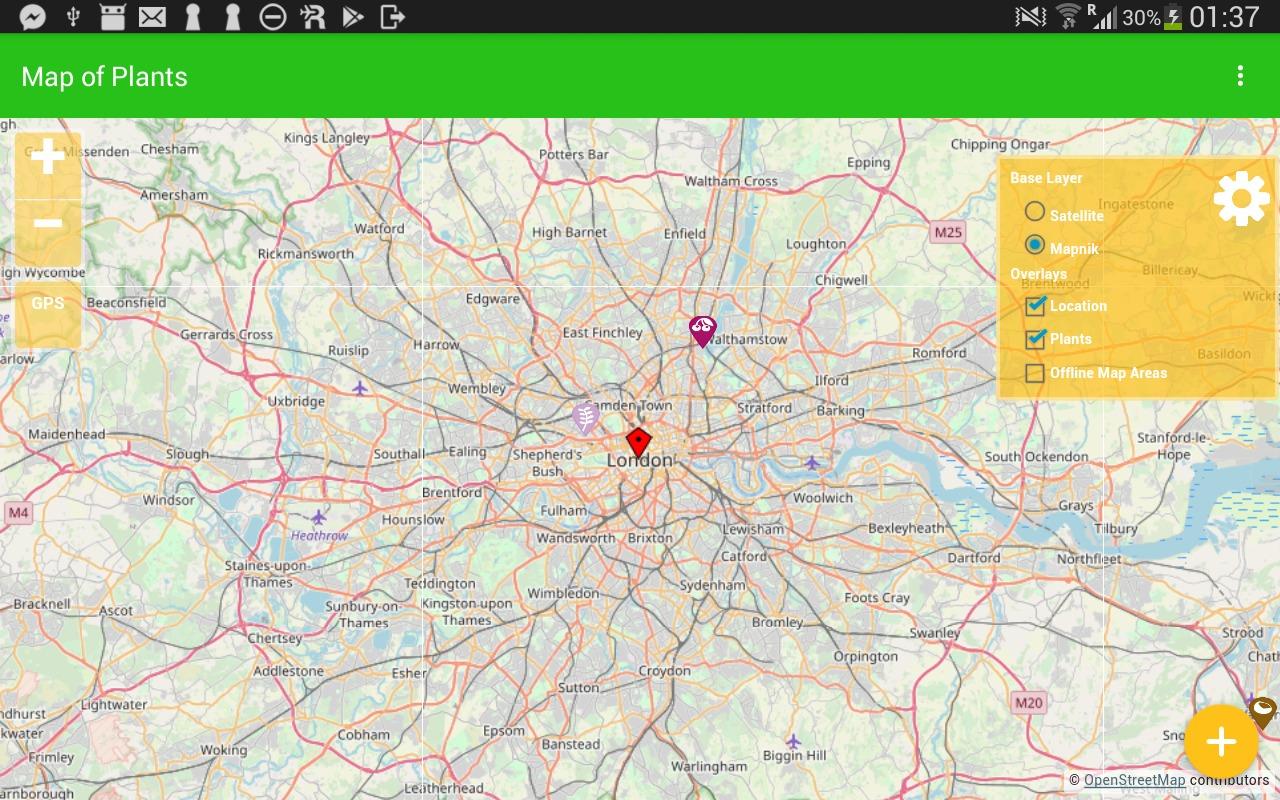Screen dimensions: 1280x800
Task: Select the Satellite base layer
Action: pyautogui.click(x=1035, y=212)
